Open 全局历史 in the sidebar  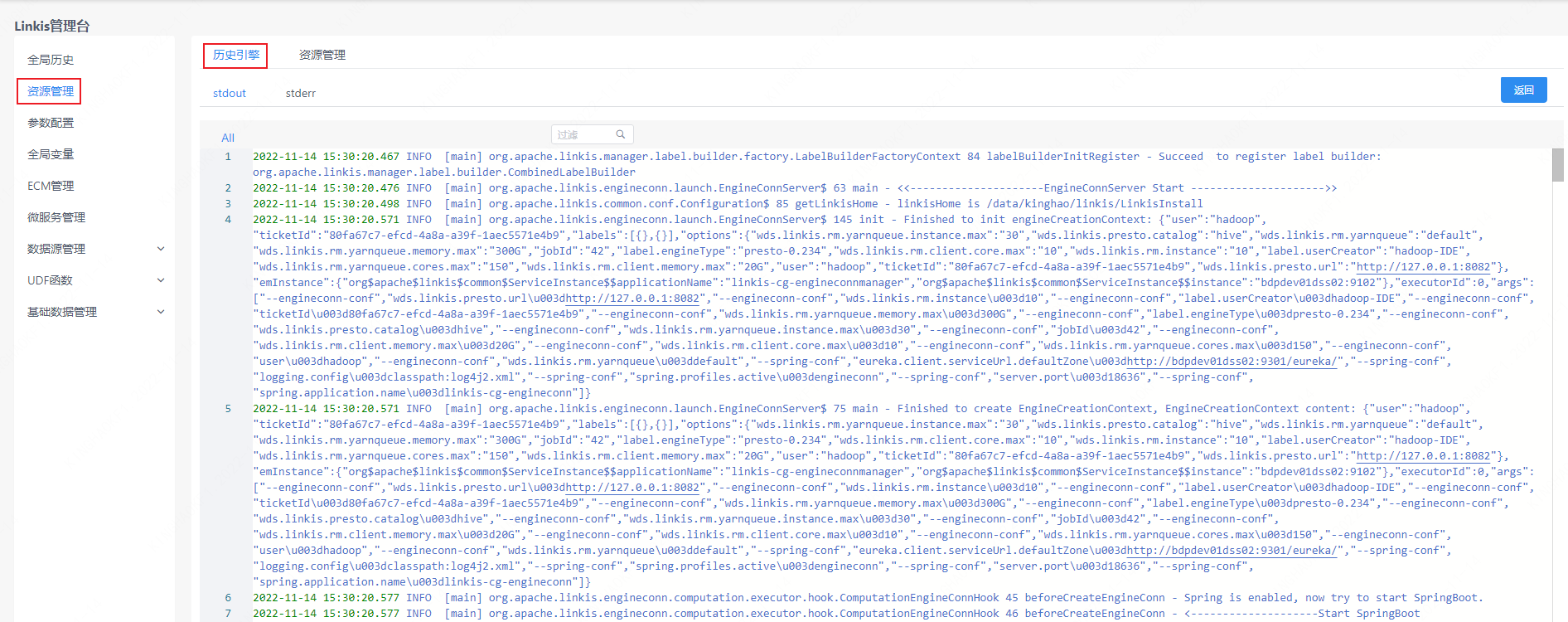click(51, 60)
